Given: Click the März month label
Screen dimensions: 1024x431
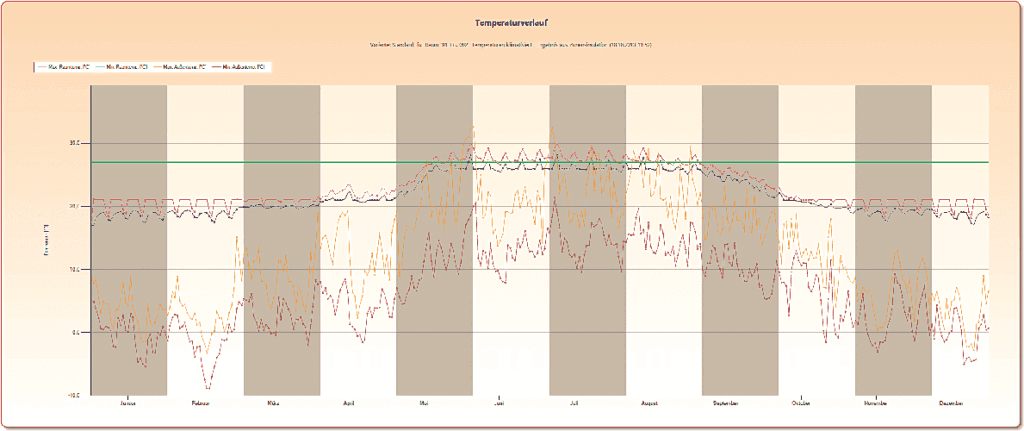Looking at the screenshot, I should [x=272, y=403].
